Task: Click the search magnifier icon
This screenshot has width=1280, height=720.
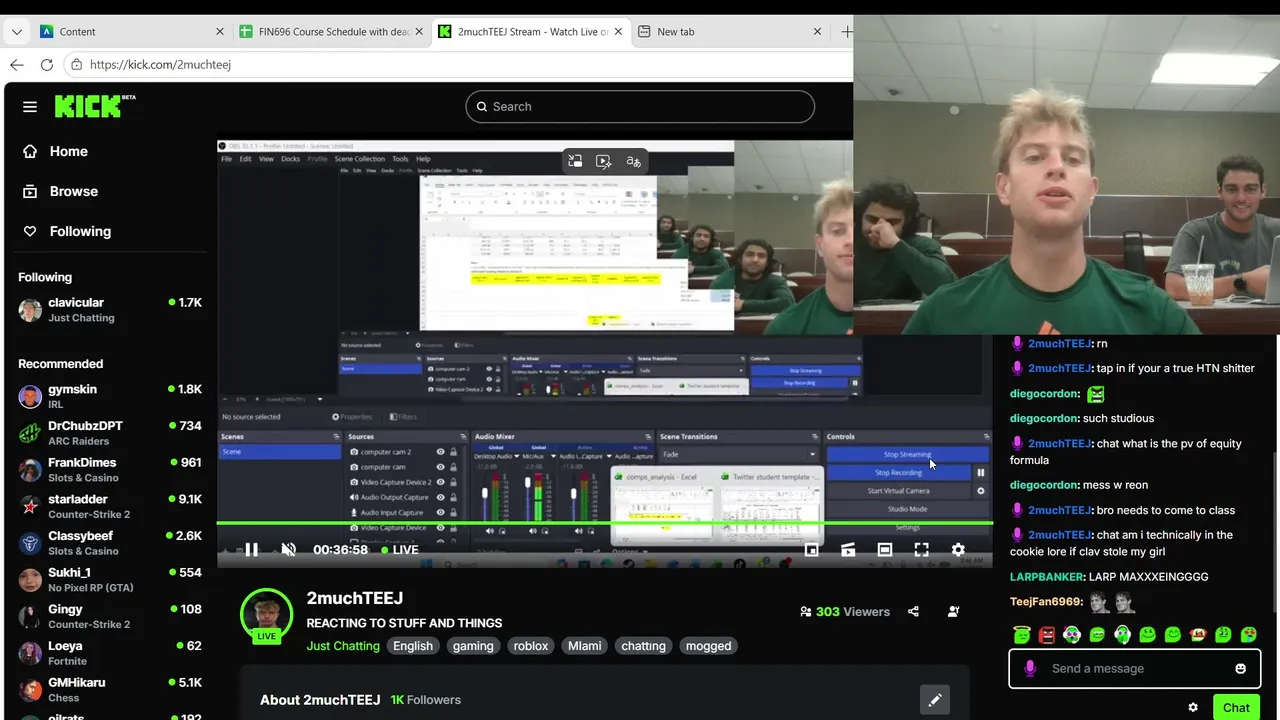Action: 481,107
